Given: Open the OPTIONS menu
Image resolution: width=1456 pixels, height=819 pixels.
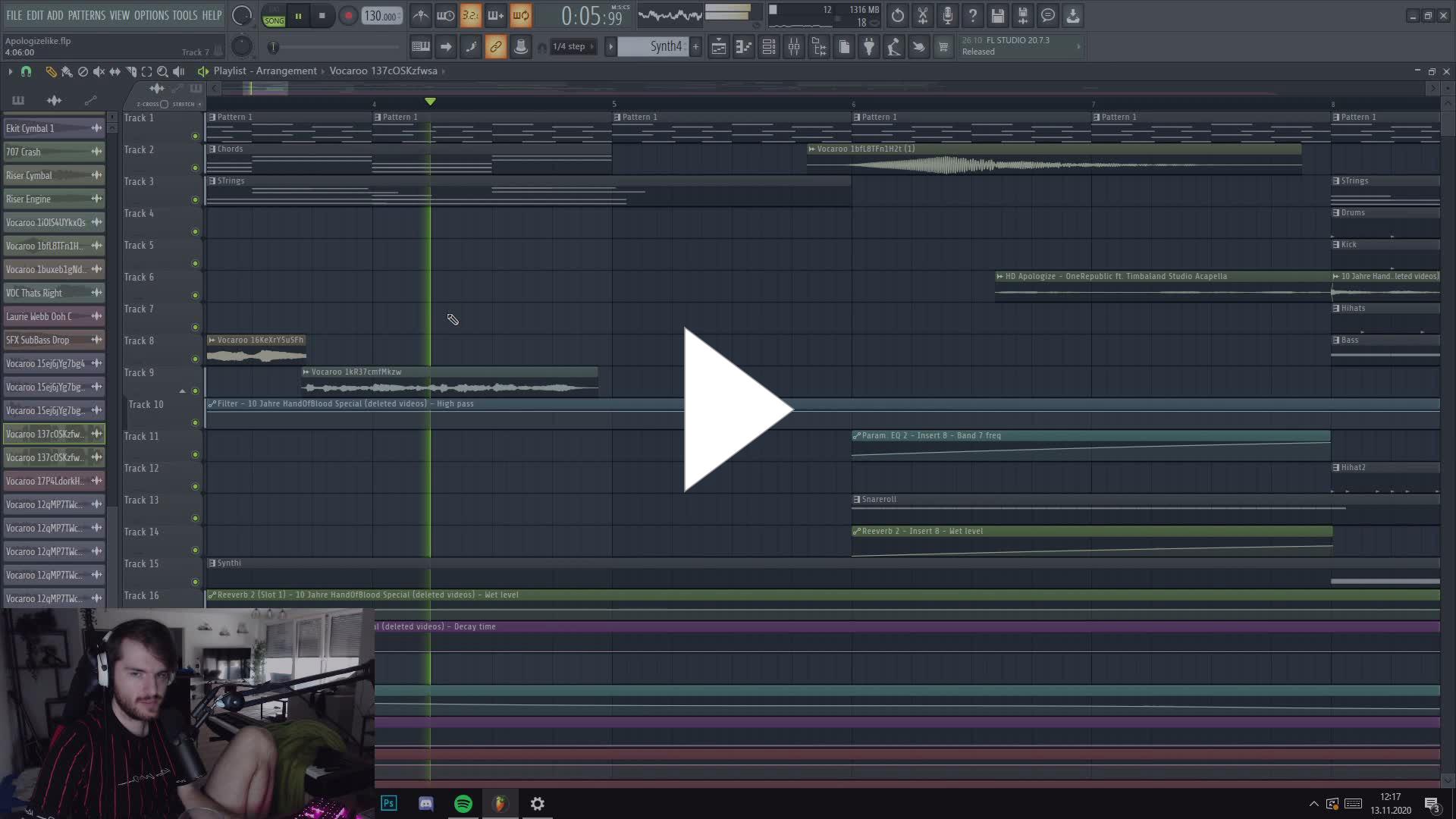Looking at the screenshot, I should pyautogui.click(x=151, y=15).
